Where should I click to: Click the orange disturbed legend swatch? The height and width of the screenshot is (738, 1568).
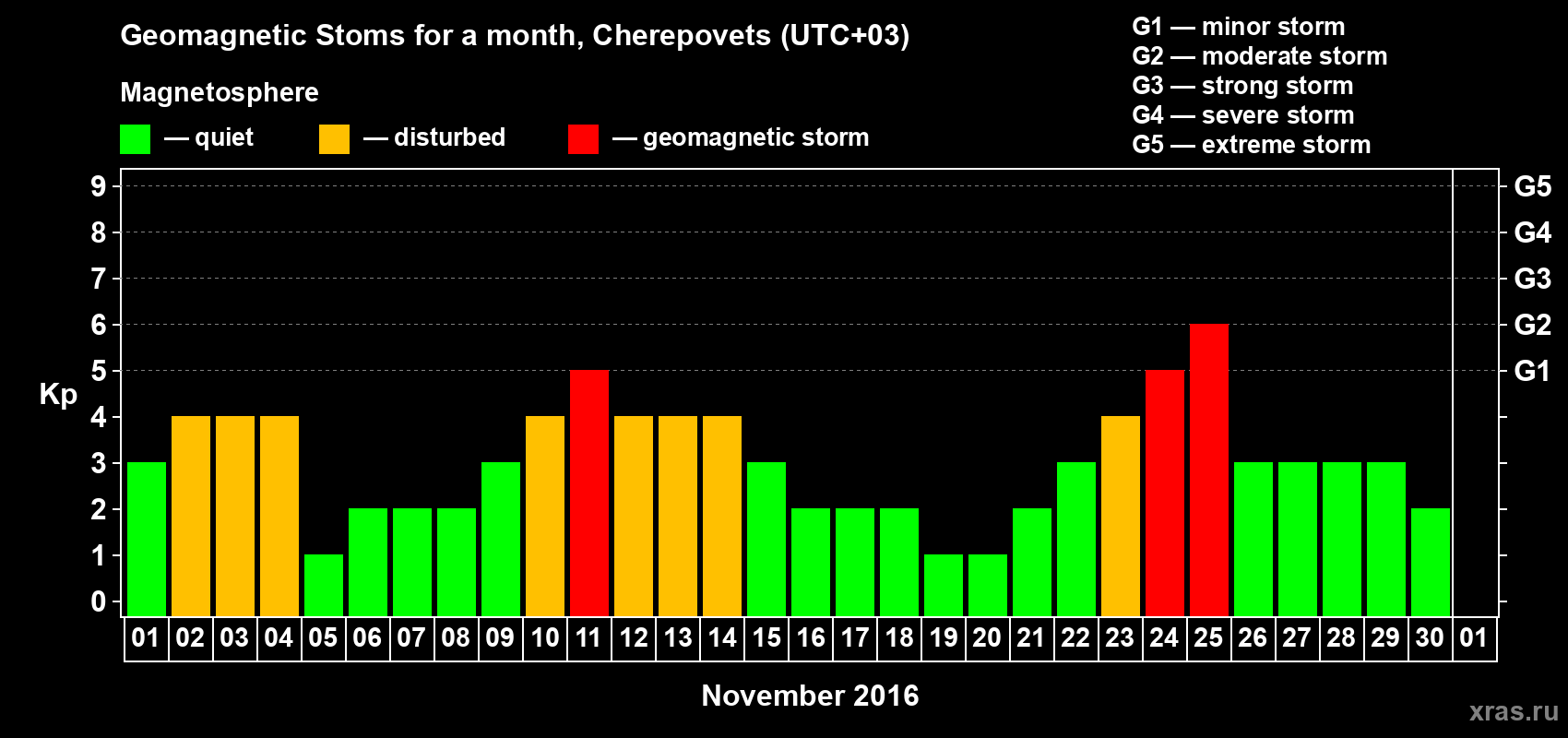tap(334, 139)
